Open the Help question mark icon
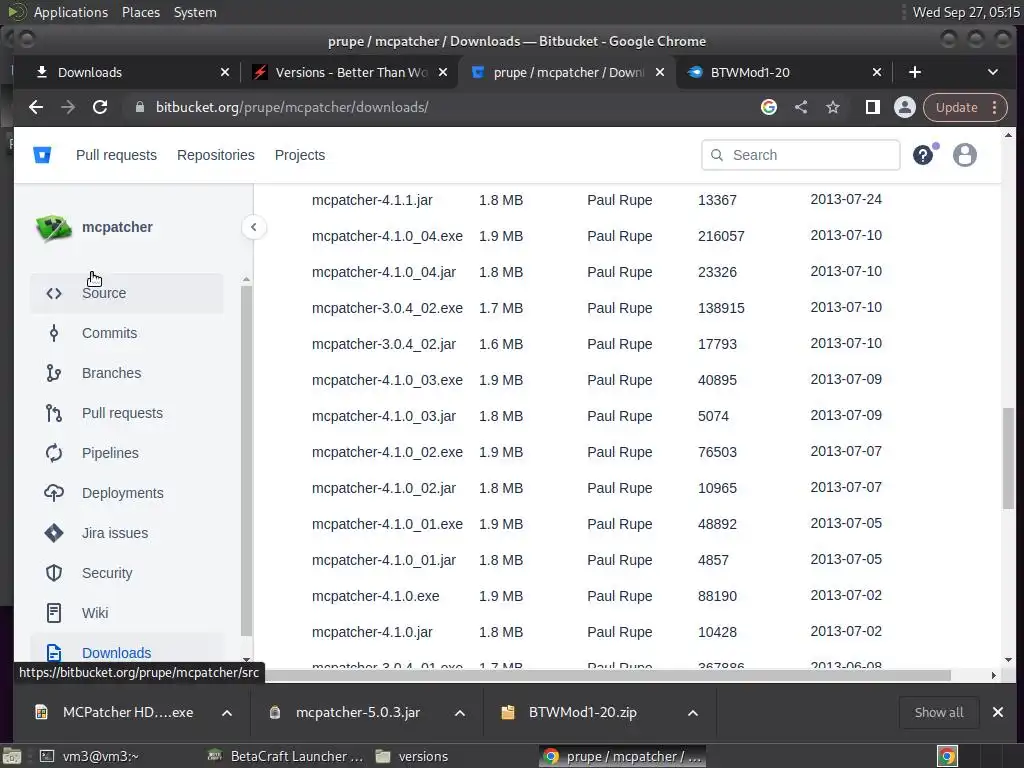Viewport: 1024px width, 768px height. [923, 155]
